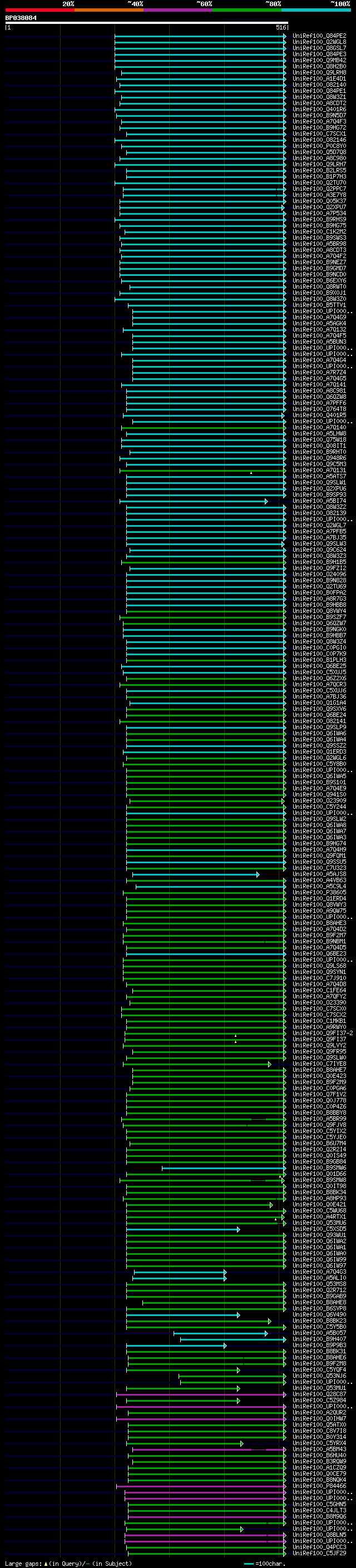
Task: Click the cyan ~100% identity legend segment
Action: [x=317, y=11]
